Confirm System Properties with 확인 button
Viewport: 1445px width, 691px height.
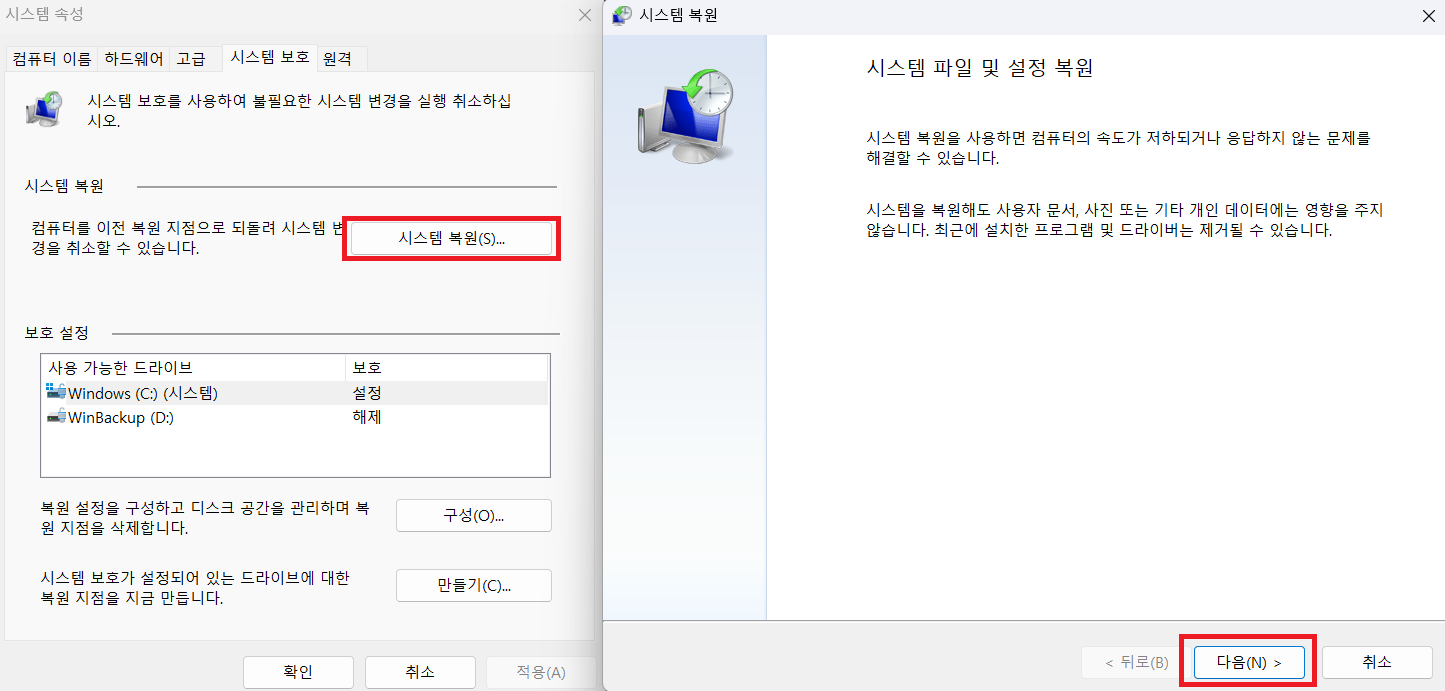click(298, 672)
